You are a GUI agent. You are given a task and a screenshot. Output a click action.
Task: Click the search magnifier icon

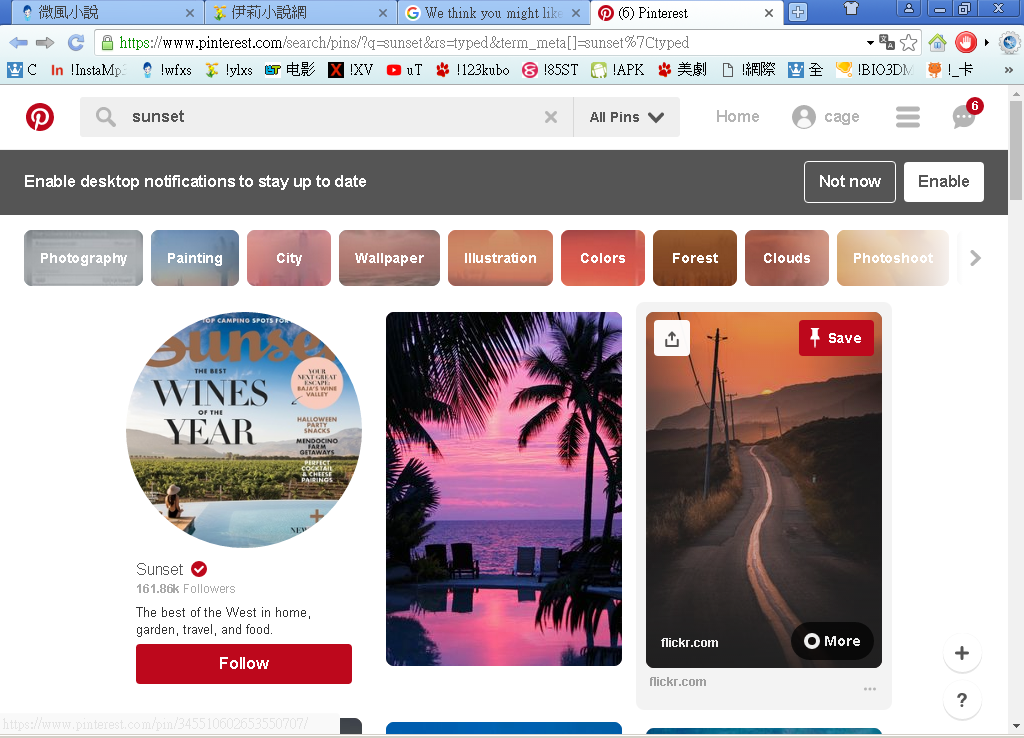(105, 117)
